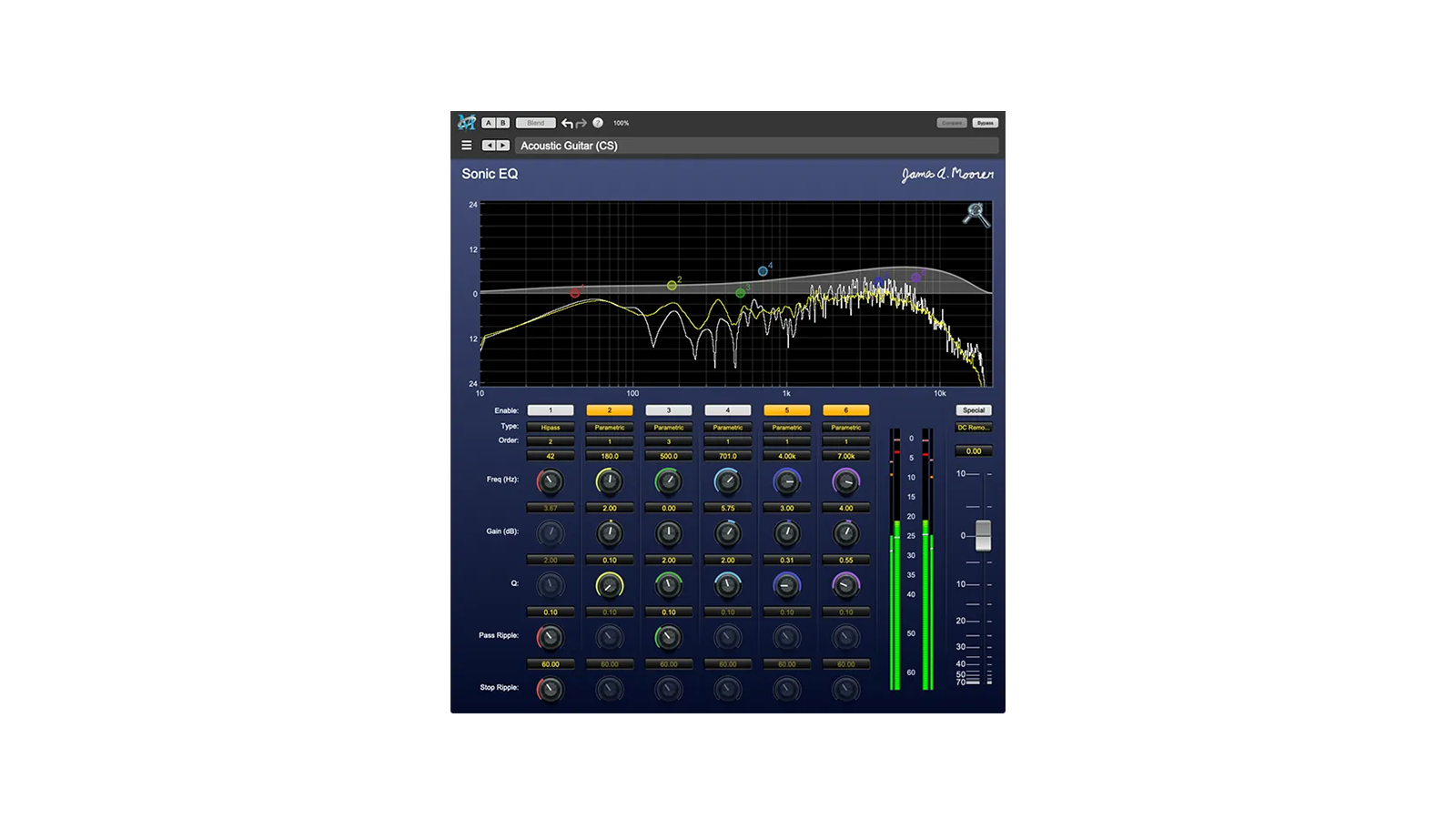This screenshot has height=819, width=1456.
Task: Click the band 5 Freq knob
Action: click(786, 481)
